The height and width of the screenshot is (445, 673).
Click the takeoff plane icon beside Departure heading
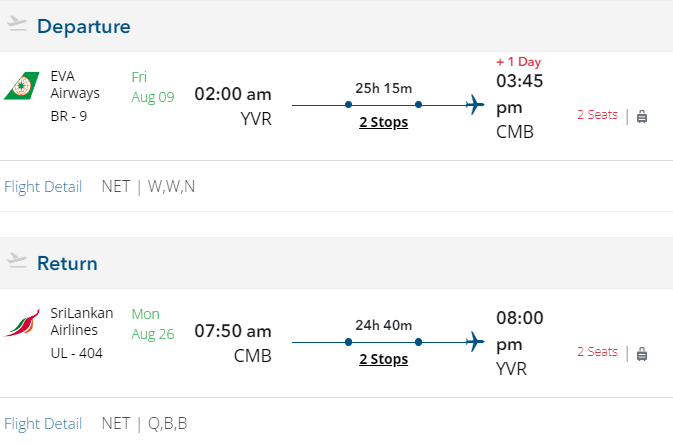coord(17,25)
